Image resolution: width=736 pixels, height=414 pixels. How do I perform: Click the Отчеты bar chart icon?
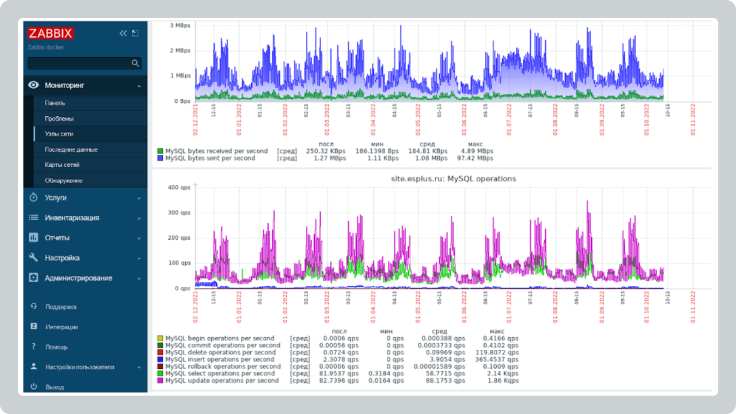[x=33, y=238]
